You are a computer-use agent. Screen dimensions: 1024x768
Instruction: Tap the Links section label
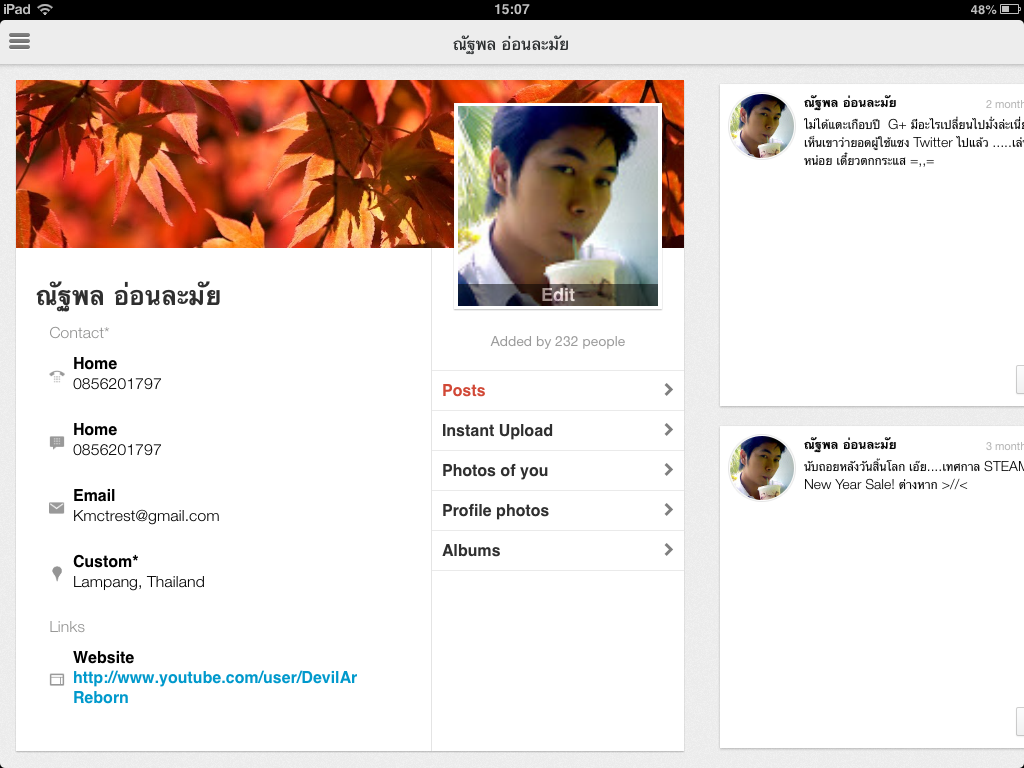point(67,627)
